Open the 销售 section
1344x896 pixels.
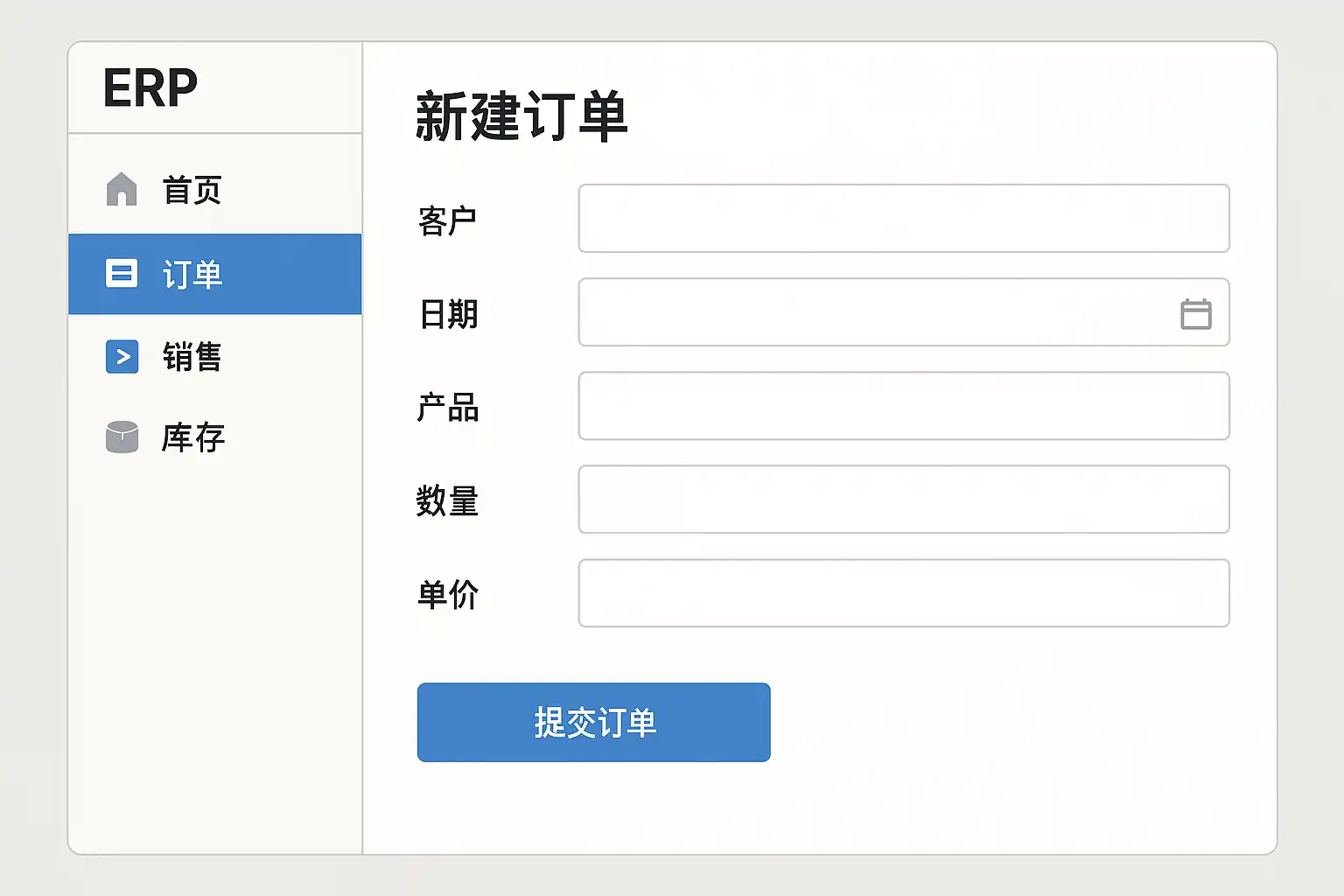point(192,357)
